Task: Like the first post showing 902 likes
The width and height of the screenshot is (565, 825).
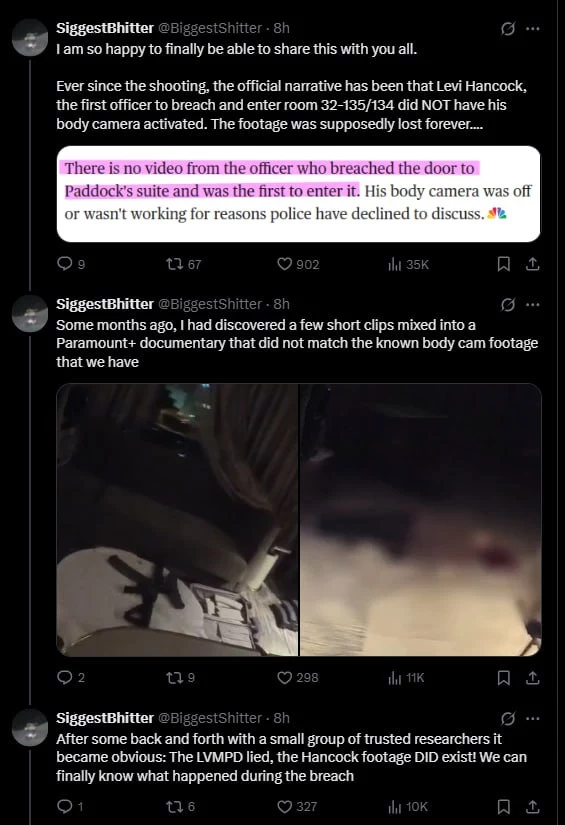Action: click(x=298, y=264)
